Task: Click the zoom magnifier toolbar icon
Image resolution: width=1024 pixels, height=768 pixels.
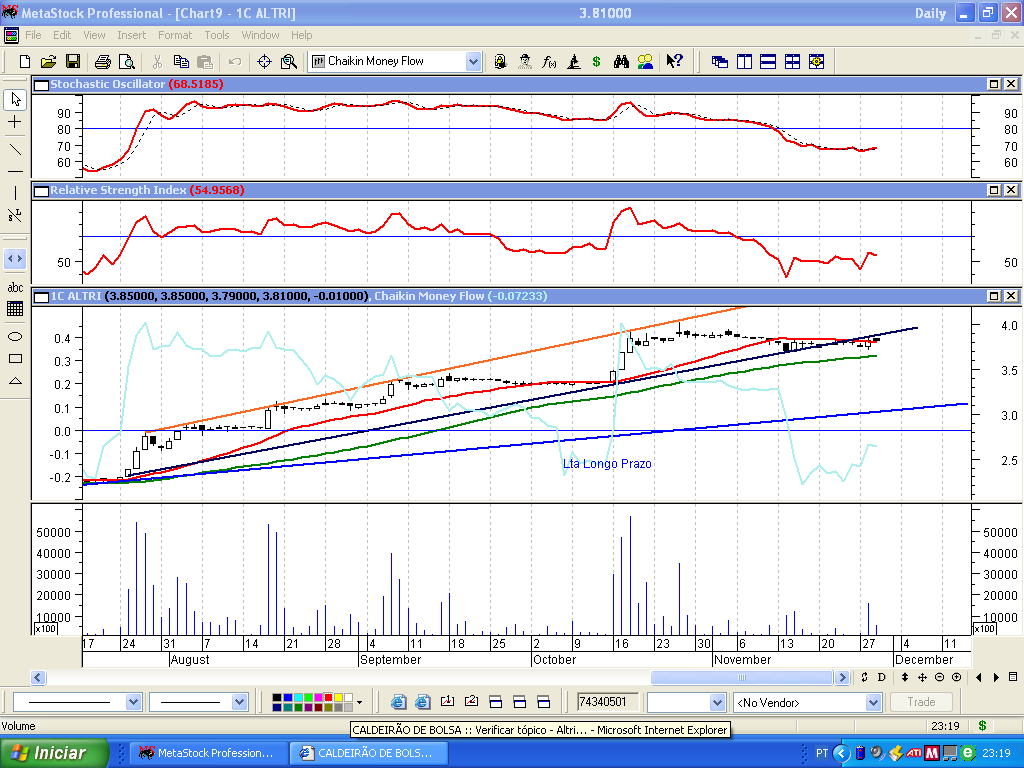Action: tap(289, 61)
